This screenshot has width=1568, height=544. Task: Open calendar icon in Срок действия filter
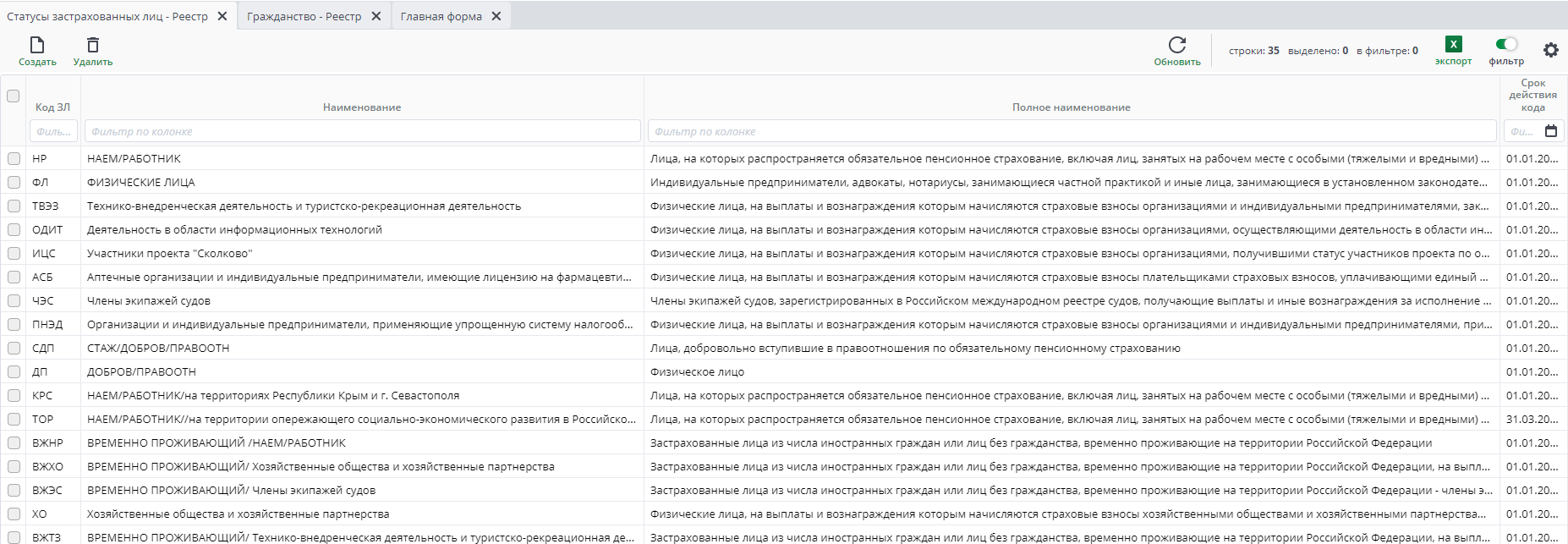click(x=1551, y=131)
